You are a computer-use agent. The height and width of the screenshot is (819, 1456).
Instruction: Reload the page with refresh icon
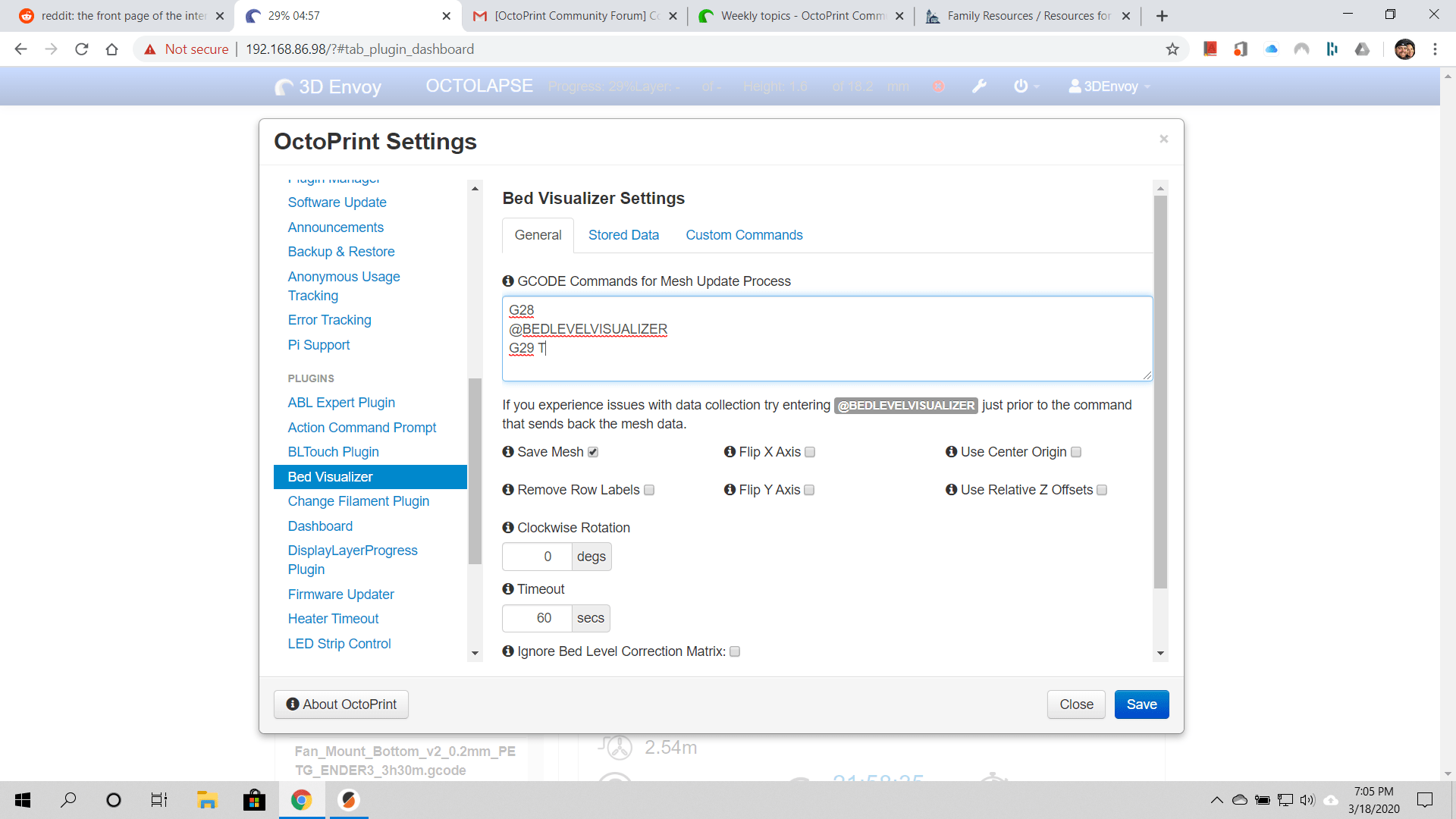click(x=82, y=49)
